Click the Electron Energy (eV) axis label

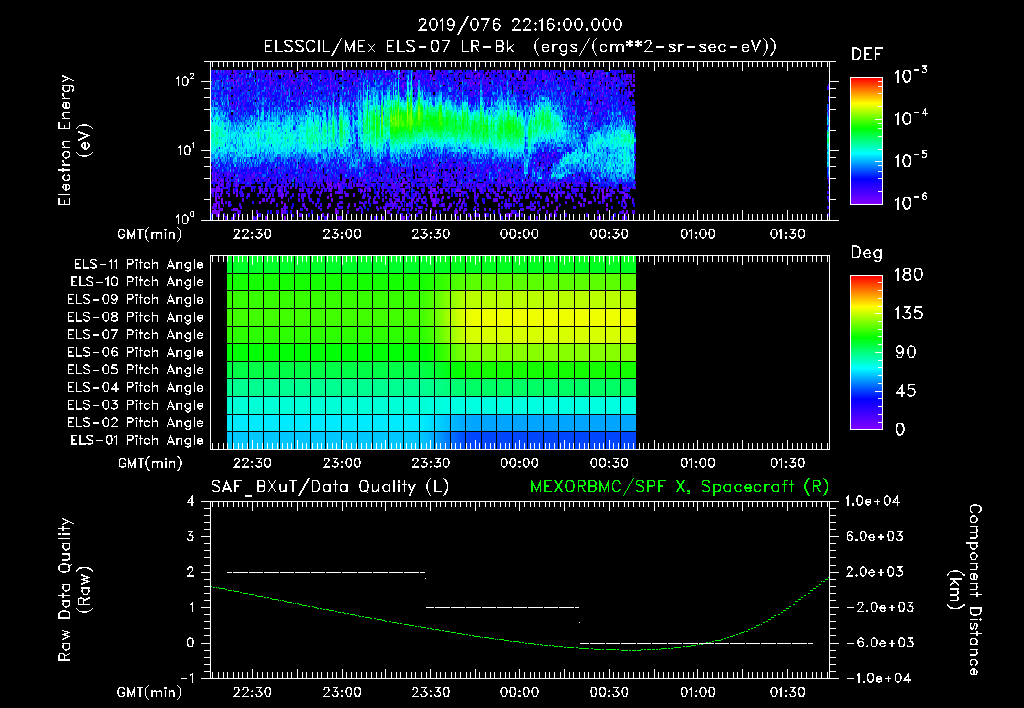tap(73, 140)
